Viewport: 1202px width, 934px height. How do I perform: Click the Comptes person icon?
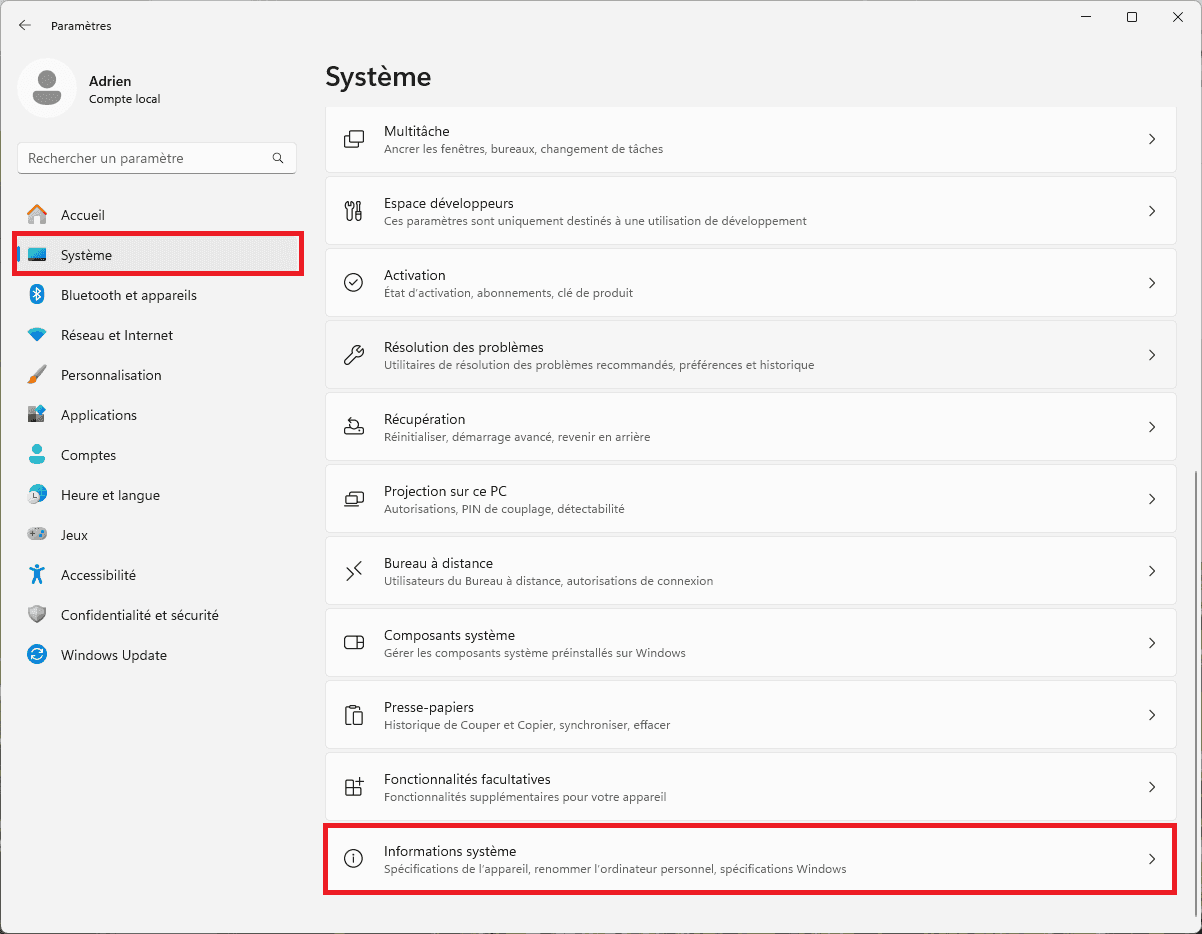point(37,455)
